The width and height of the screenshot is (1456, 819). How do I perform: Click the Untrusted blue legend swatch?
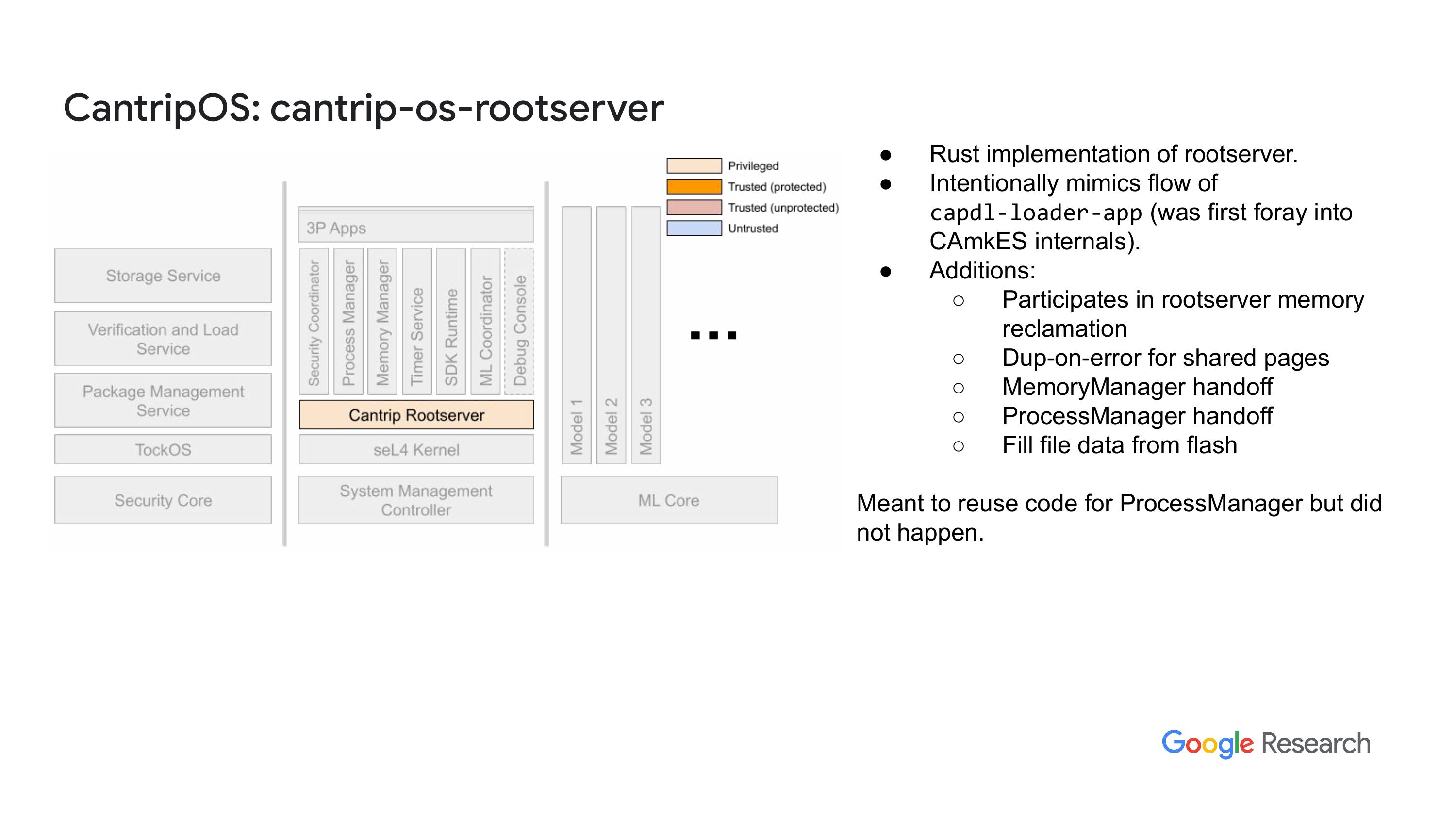point(694,229)
